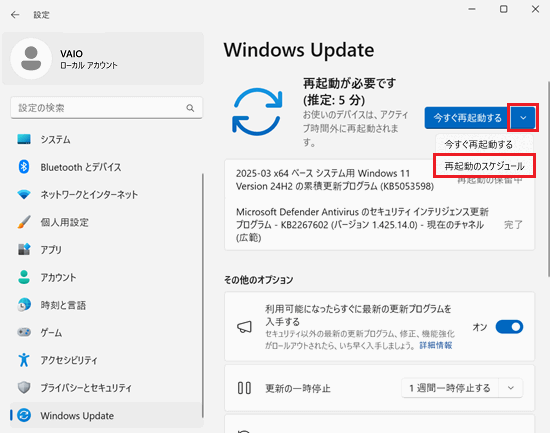Click the large update sync arrows icon
The width and height of the screenshot is (550, 433).
coord(257,112)
